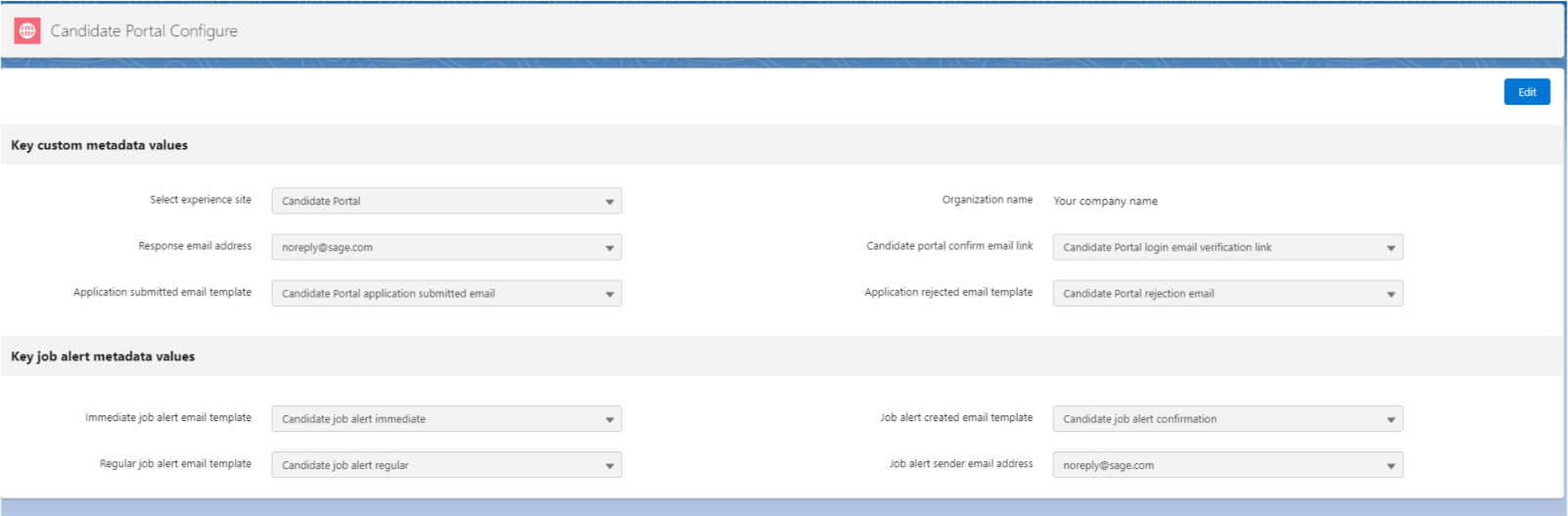Viewport: 1568px width, 516px height.
Task: Click the Key custom metadata values heading
Action: [99, 145]
